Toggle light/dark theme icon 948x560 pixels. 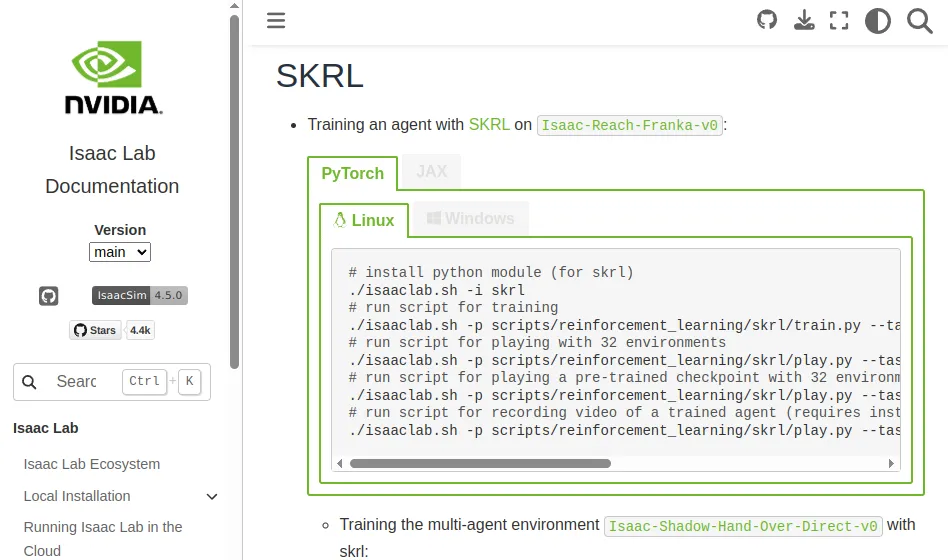click(x=877, y=21)
